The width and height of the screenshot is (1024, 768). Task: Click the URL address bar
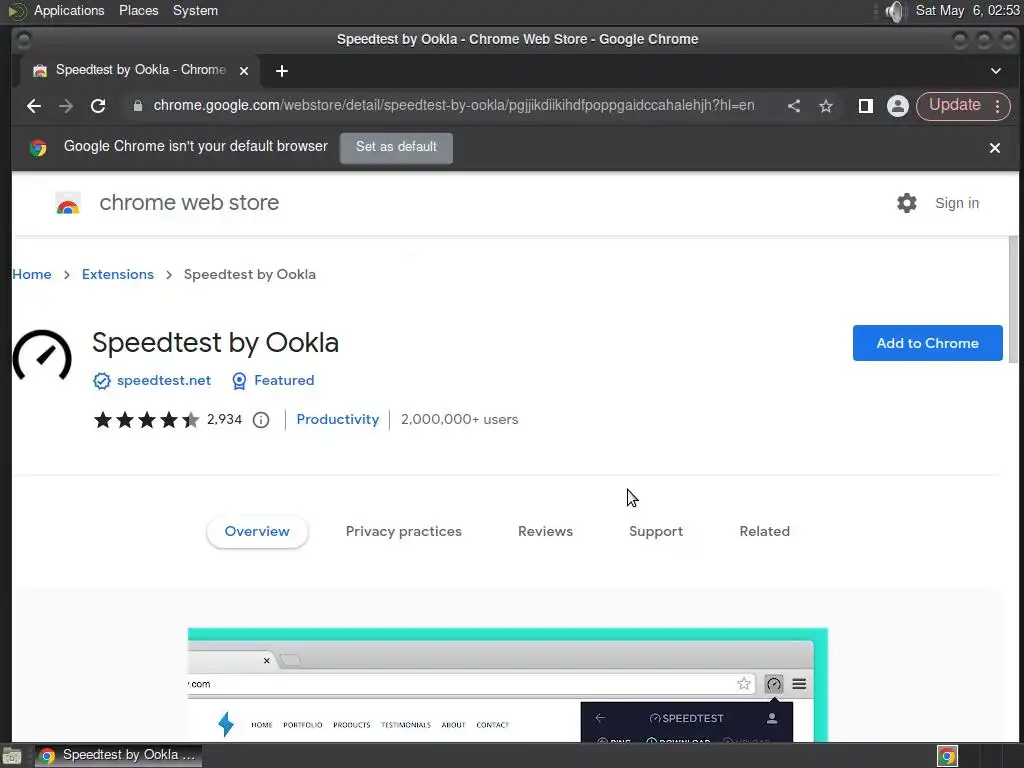(x=454, y=106)
